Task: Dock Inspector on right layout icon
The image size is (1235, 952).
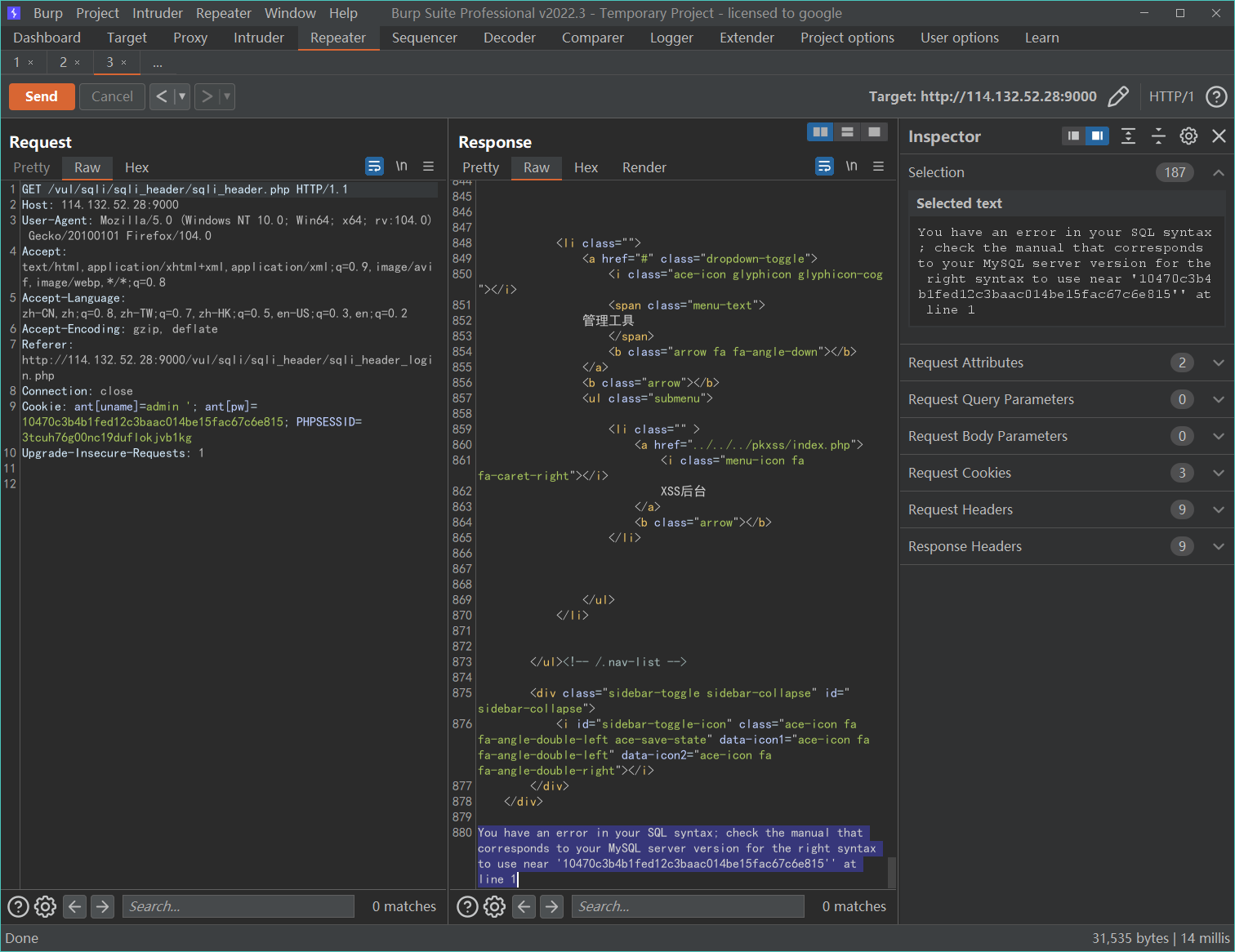Action: (1097, 136)
